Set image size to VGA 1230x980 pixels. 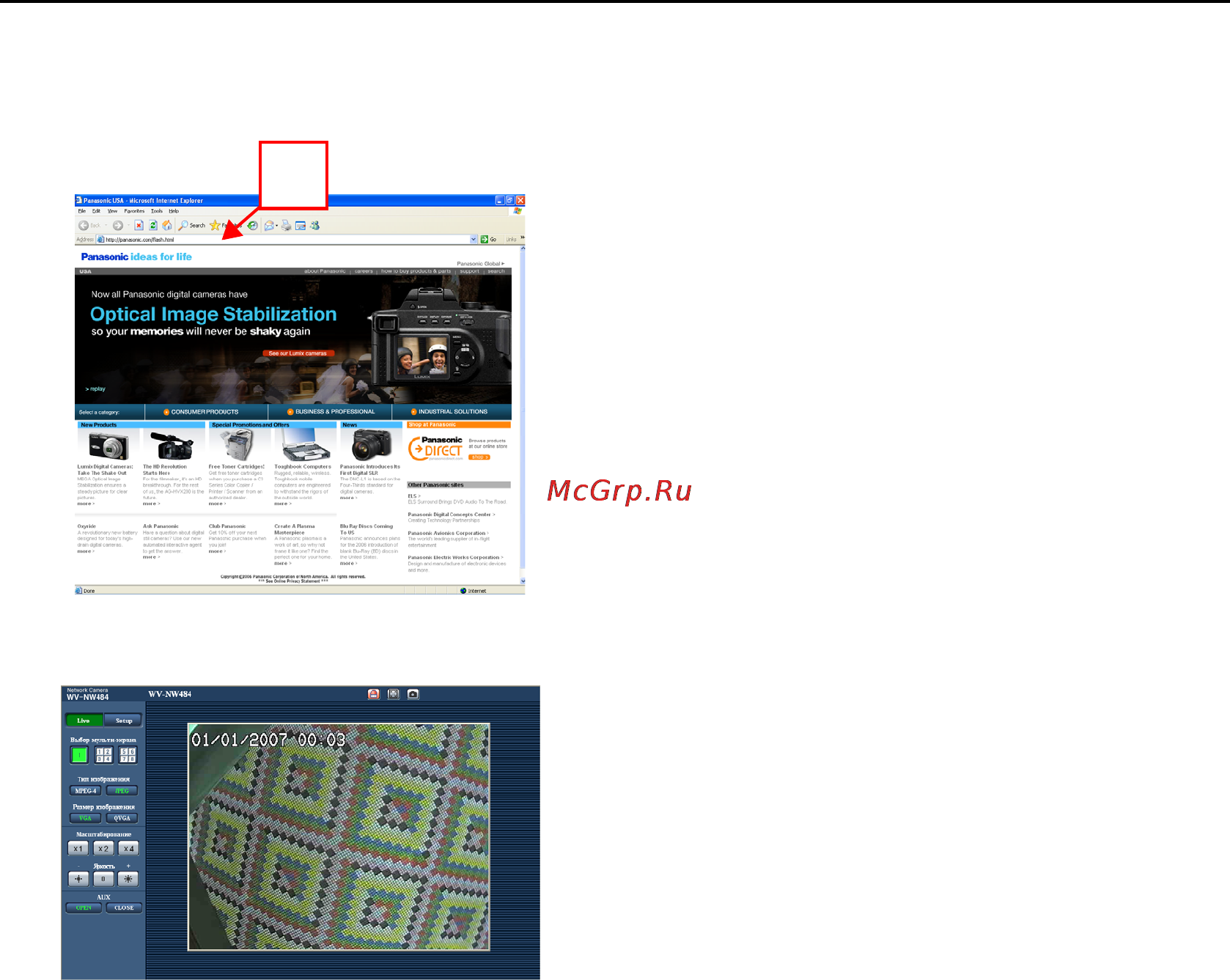[x=85, y=818]
